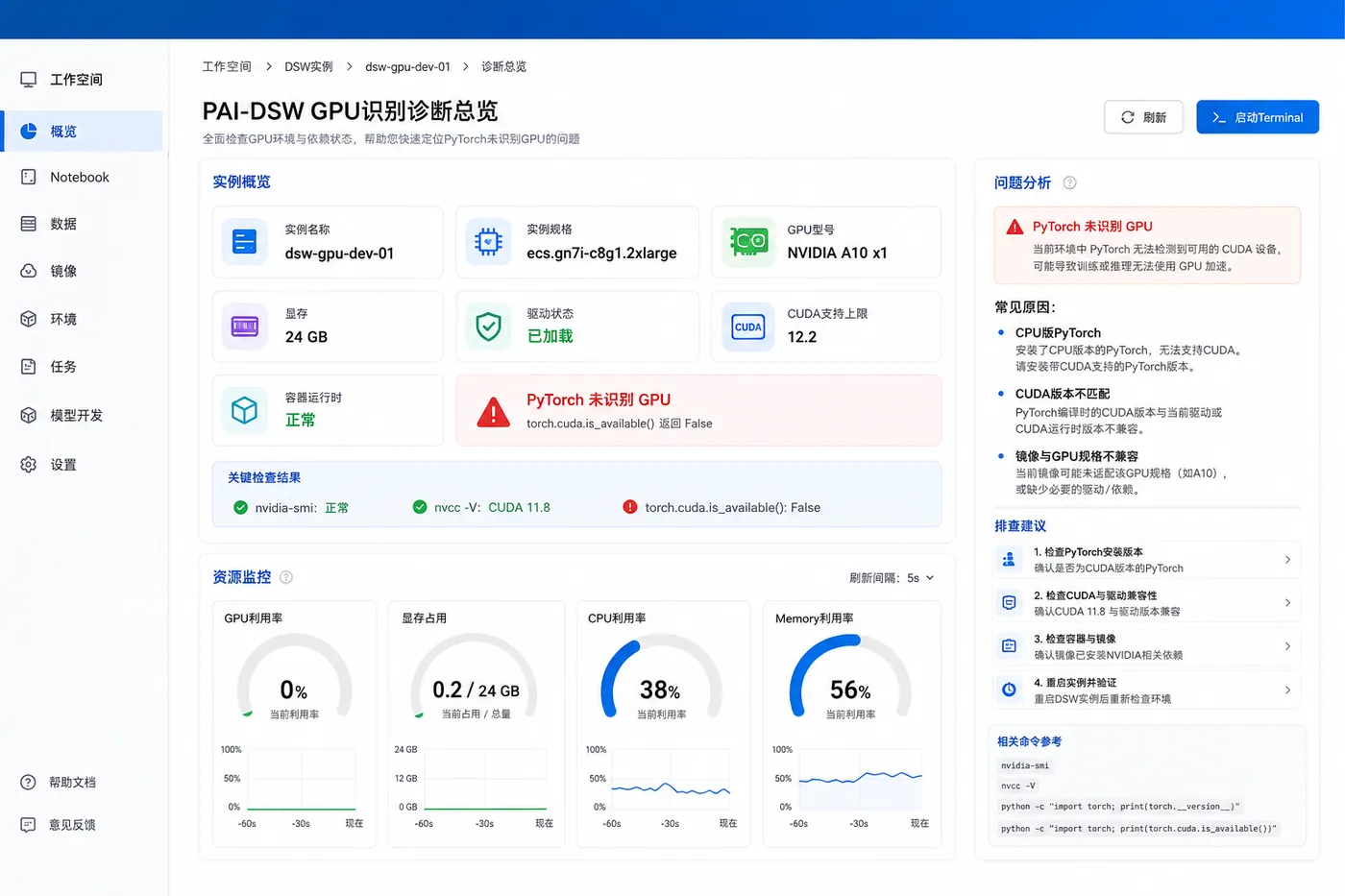Click the 帮助文档 question mark icon
The image size is (1345, 896).
pyautogui.click(x=28, y=782)
